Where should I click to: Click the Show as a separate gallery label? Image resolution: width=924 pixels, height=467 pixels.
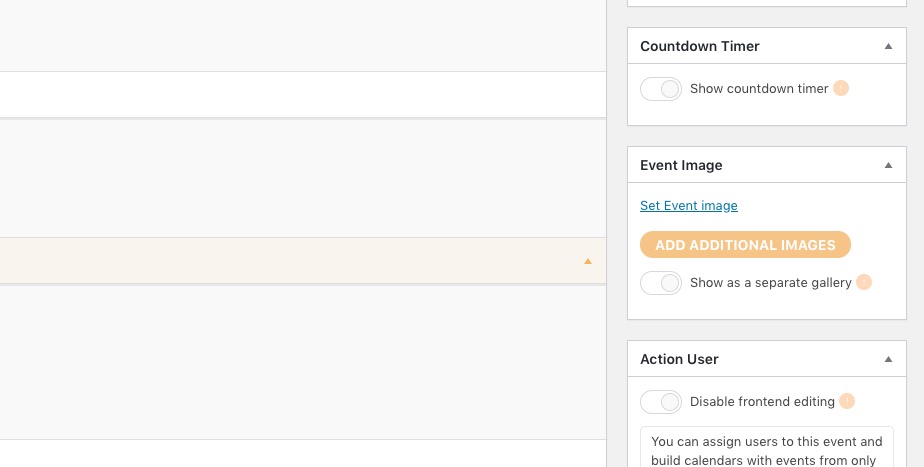tap(770, 283)
